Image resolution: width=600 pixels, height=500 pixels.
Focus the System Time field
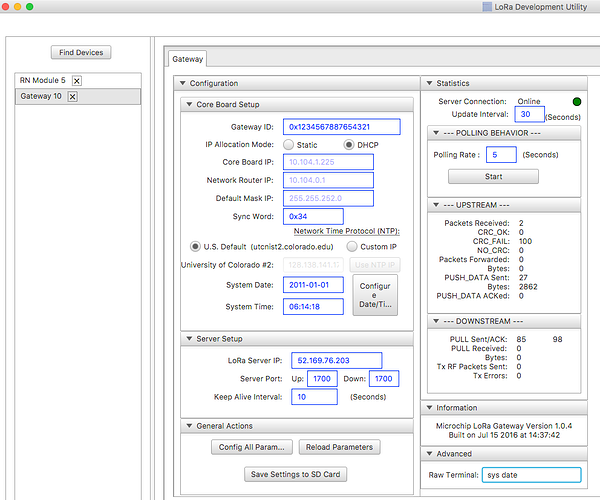[x=313, y=306]
